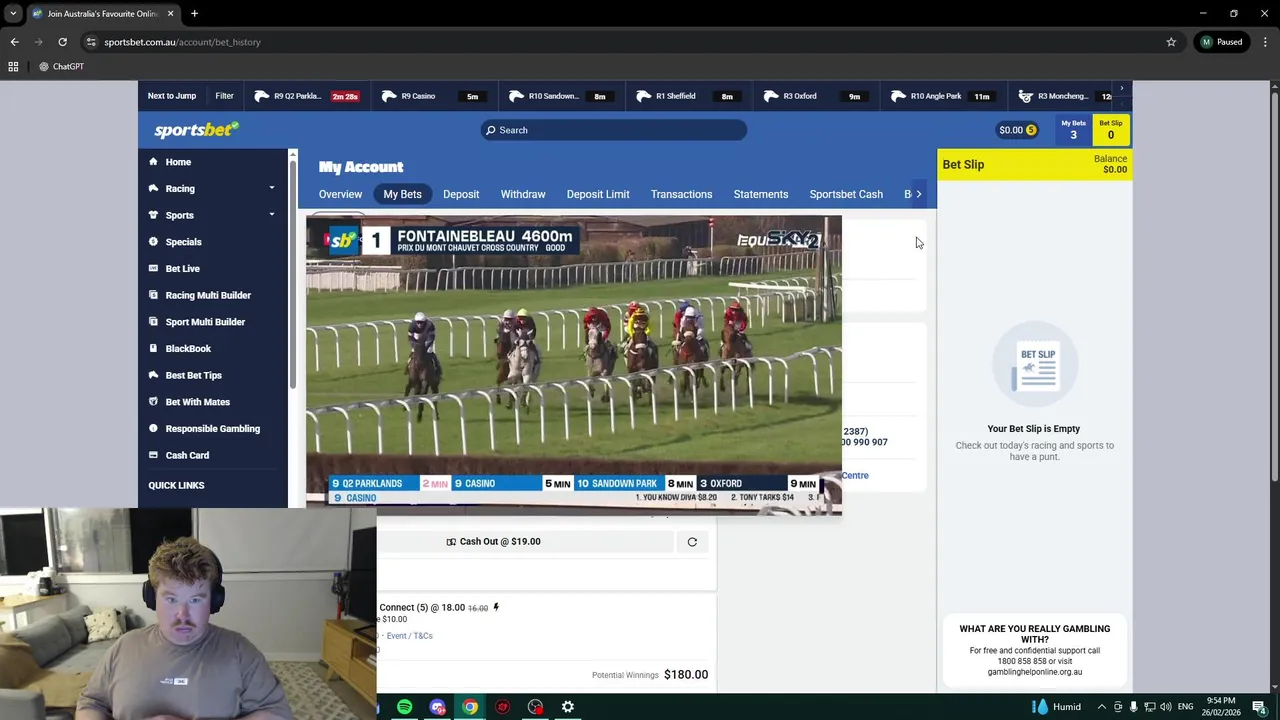This screenshot has width=1280, height=720.
Task: Open R1 Sheffield race
Action: point(689,96)
